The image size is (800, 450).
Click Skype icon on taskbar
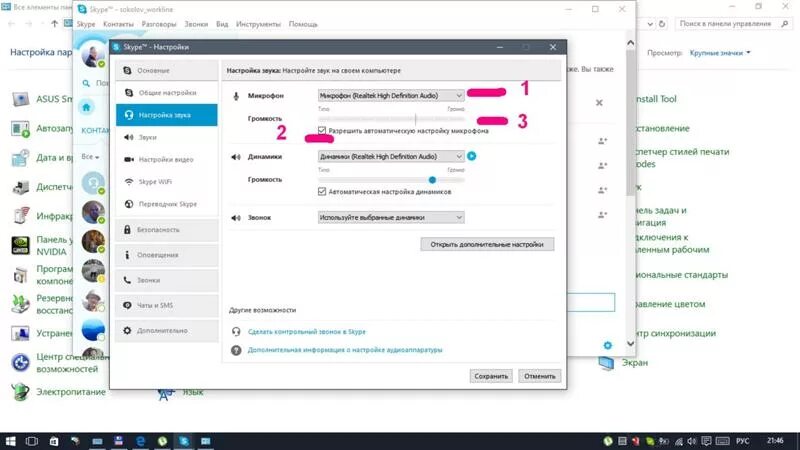tap(184, 441)
